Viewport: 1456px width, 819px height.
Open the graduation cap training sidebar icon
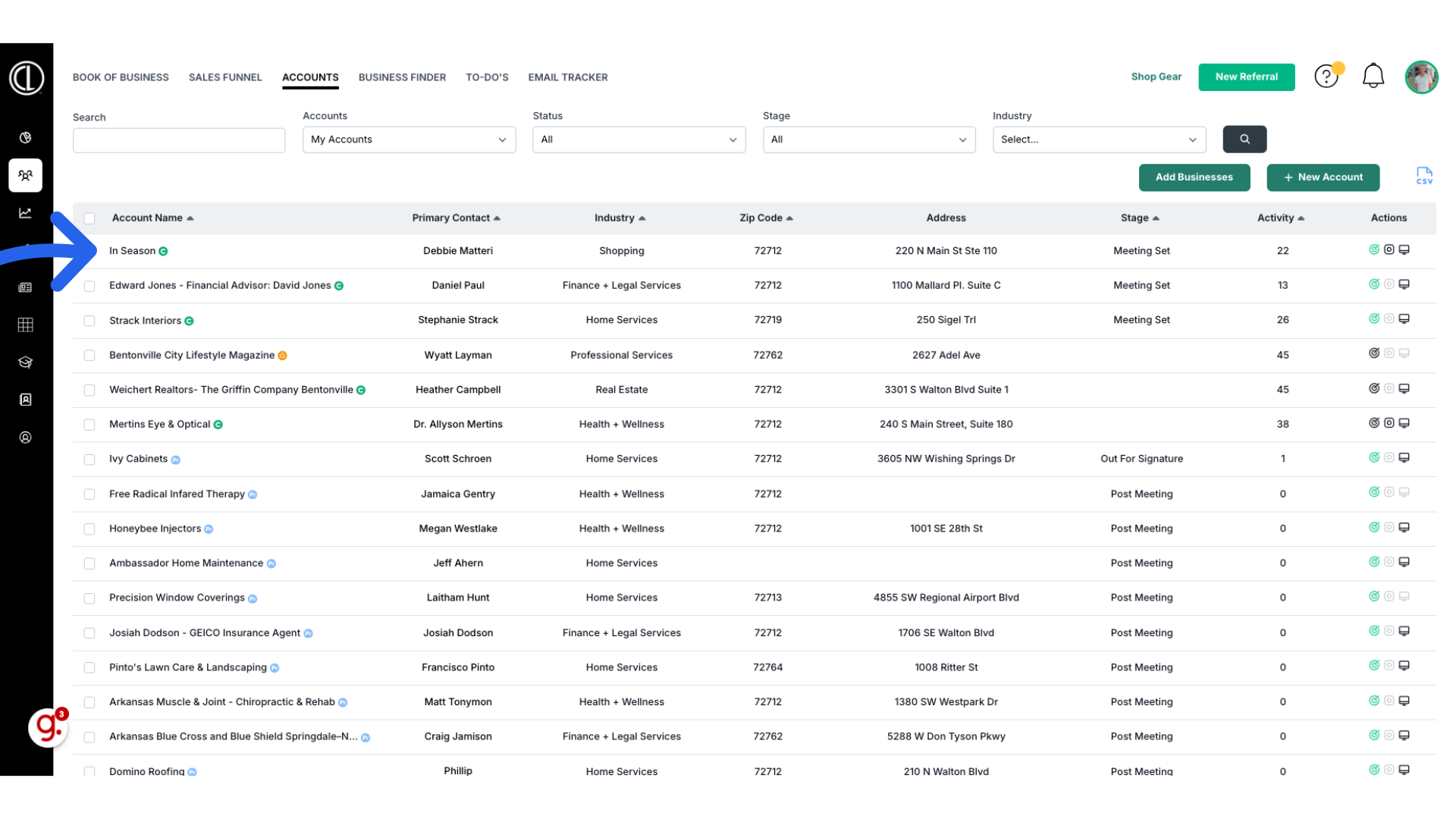(25, 362)
